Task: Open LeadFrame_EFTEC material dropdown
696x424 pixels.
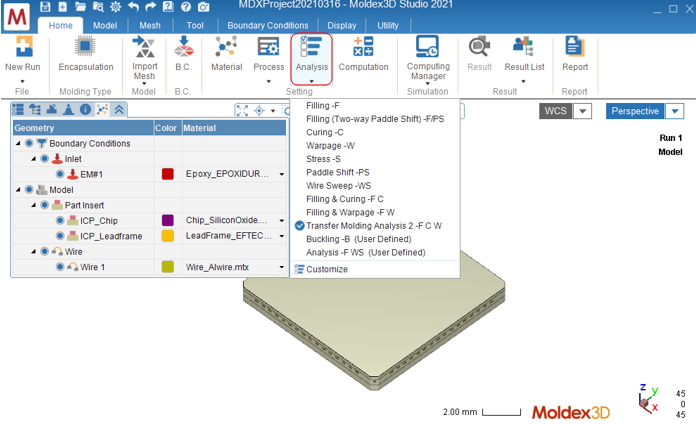Action: pos(281,236)
